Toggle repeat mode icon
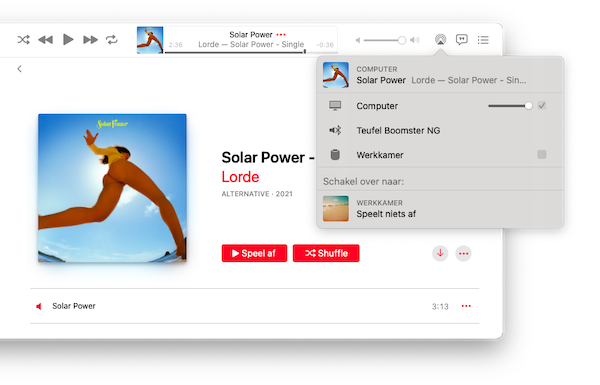The width and height of the screenshot is (600, 385). tap(112, 39)
